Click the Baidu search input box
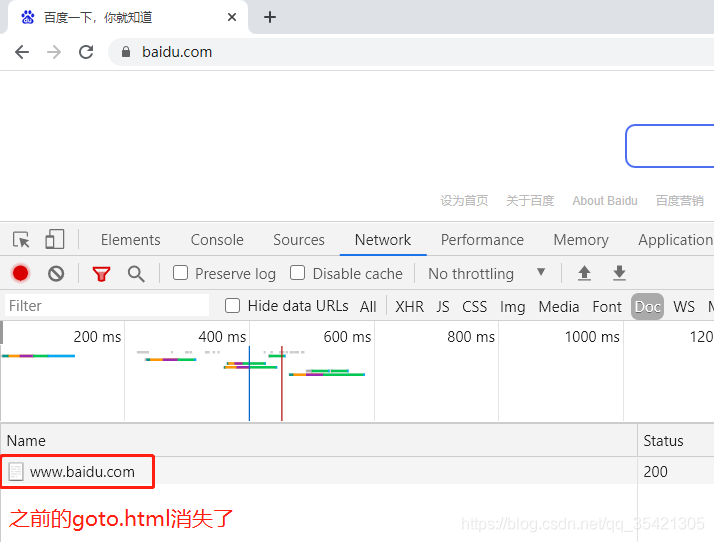 [x=669, y=146]
